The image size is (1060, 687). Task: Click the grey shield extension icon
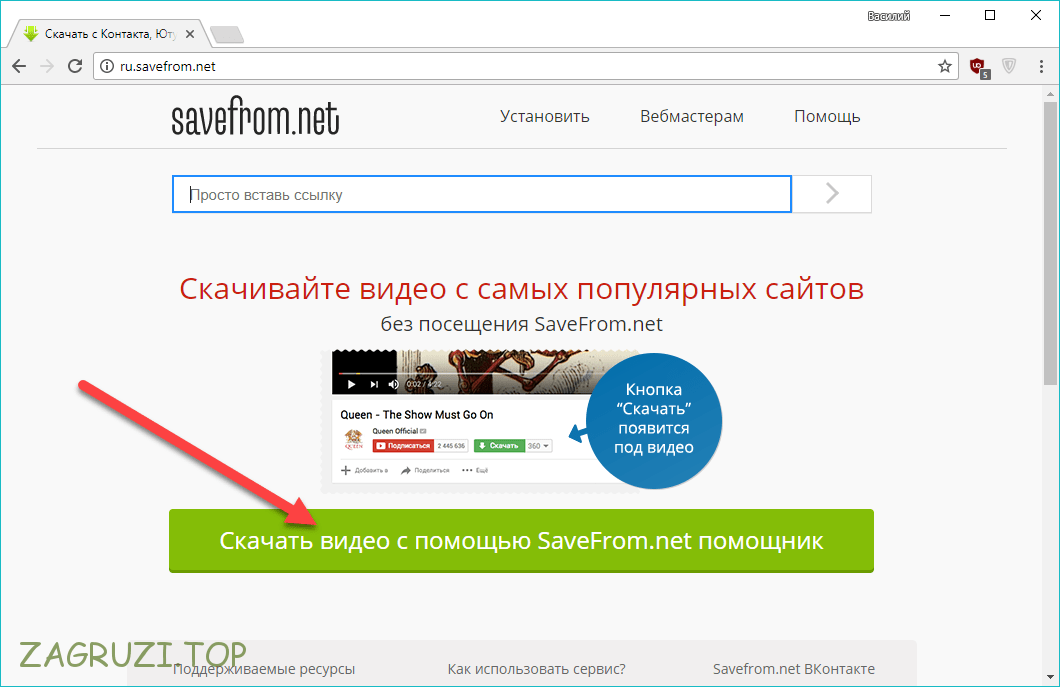click(x=1009, y=66)
